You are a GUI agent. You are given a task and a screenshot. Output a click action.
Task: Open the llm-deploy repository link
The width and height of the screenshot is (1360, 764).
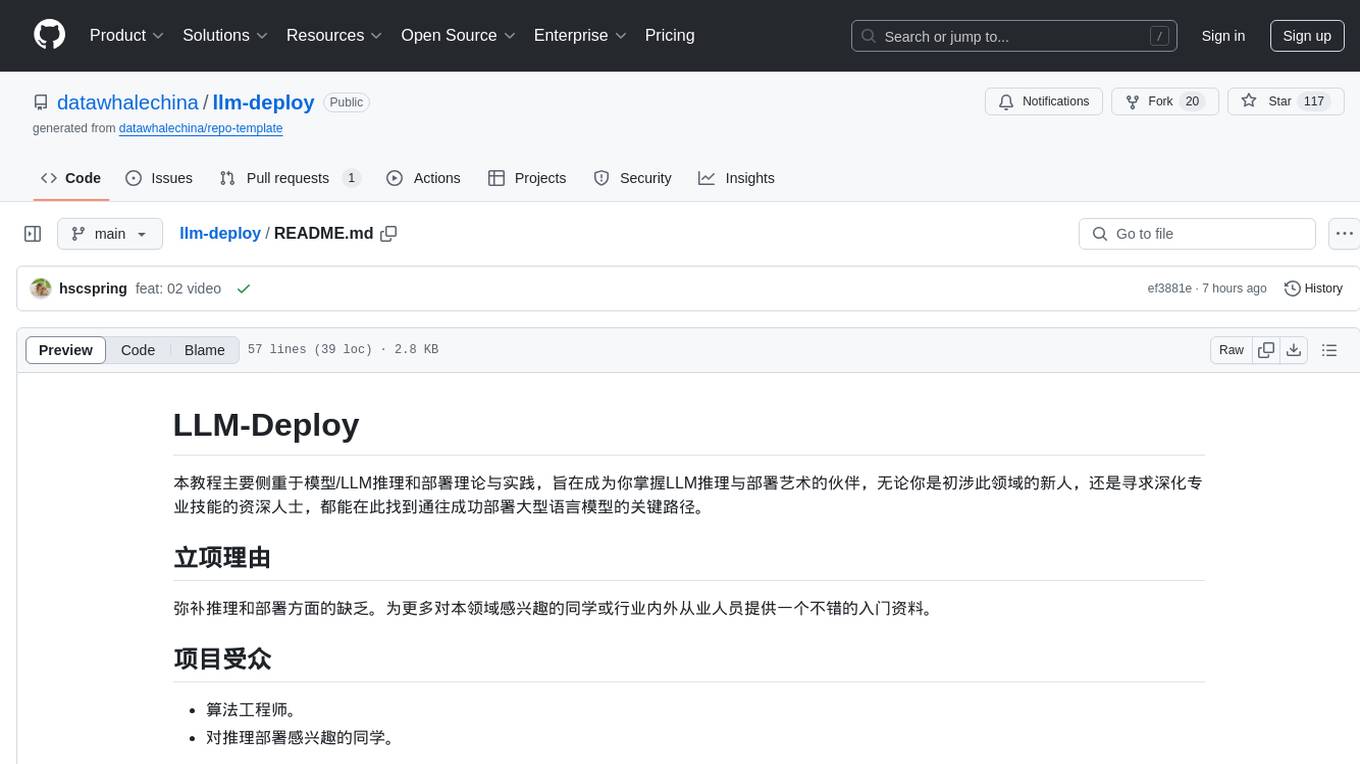tap(264, 102)
